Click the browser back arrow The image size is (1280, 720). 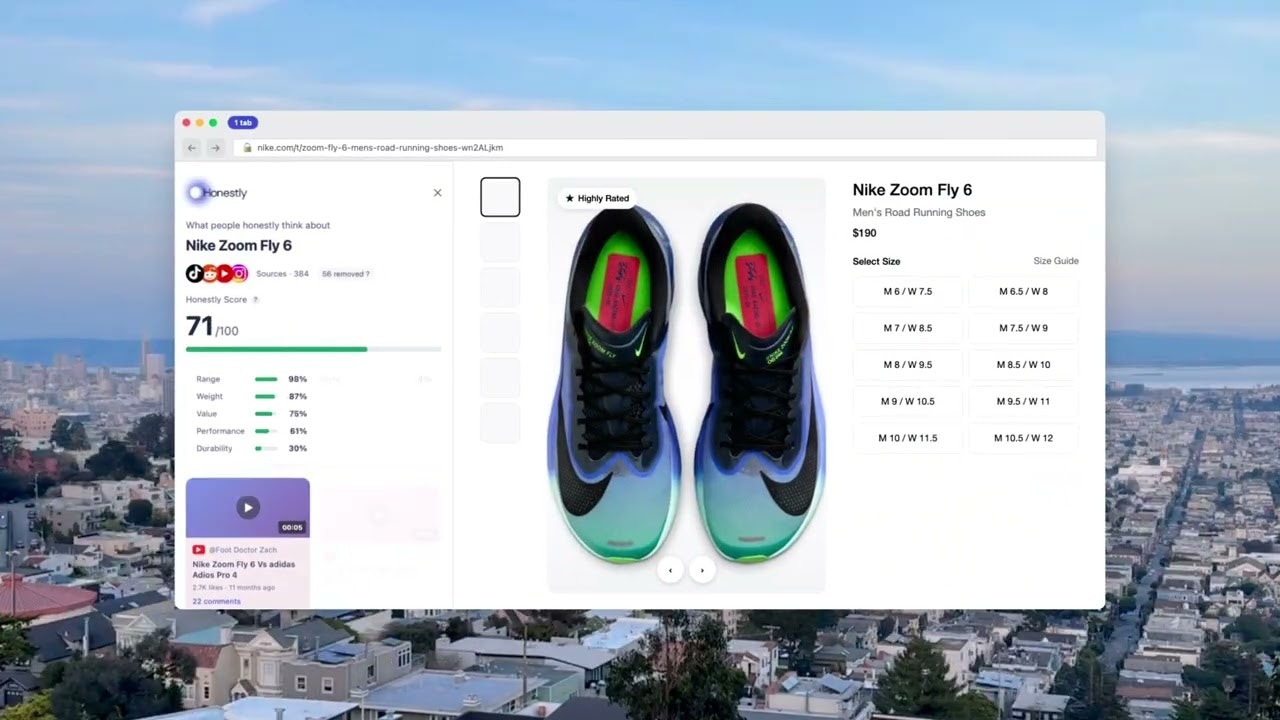(x=192, y=148)
